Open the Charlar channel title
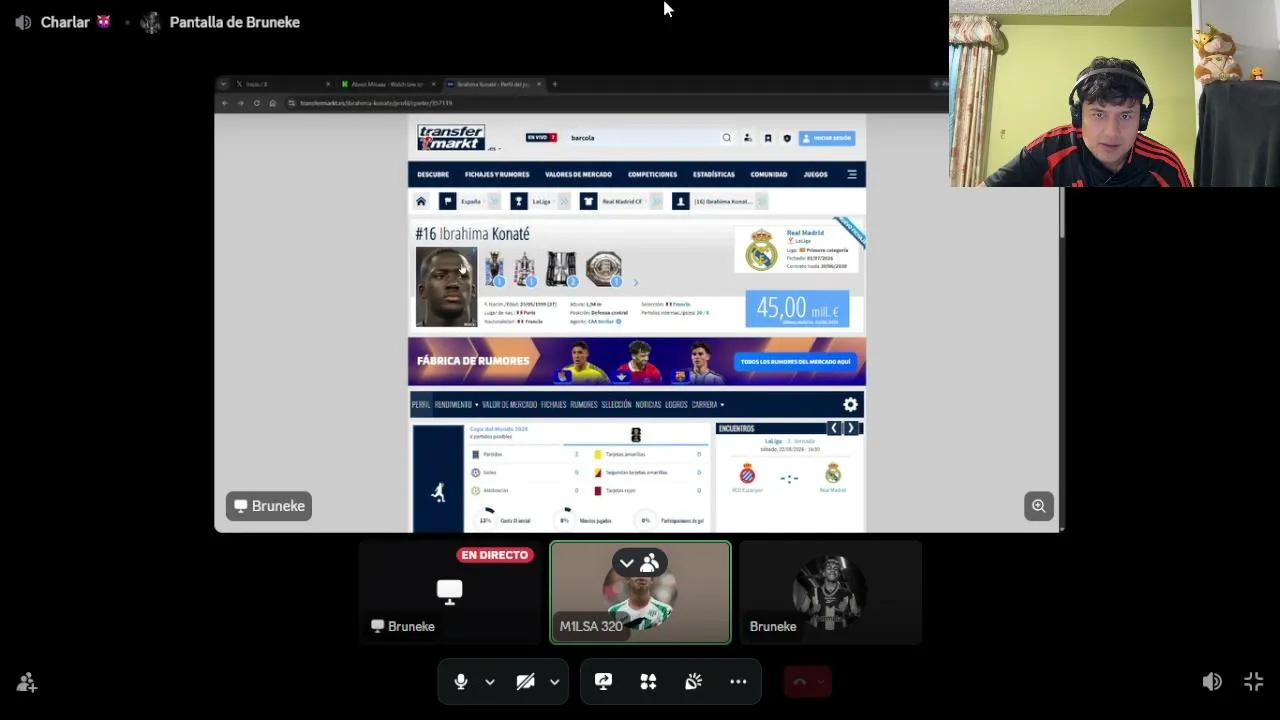 coord(64,22)
